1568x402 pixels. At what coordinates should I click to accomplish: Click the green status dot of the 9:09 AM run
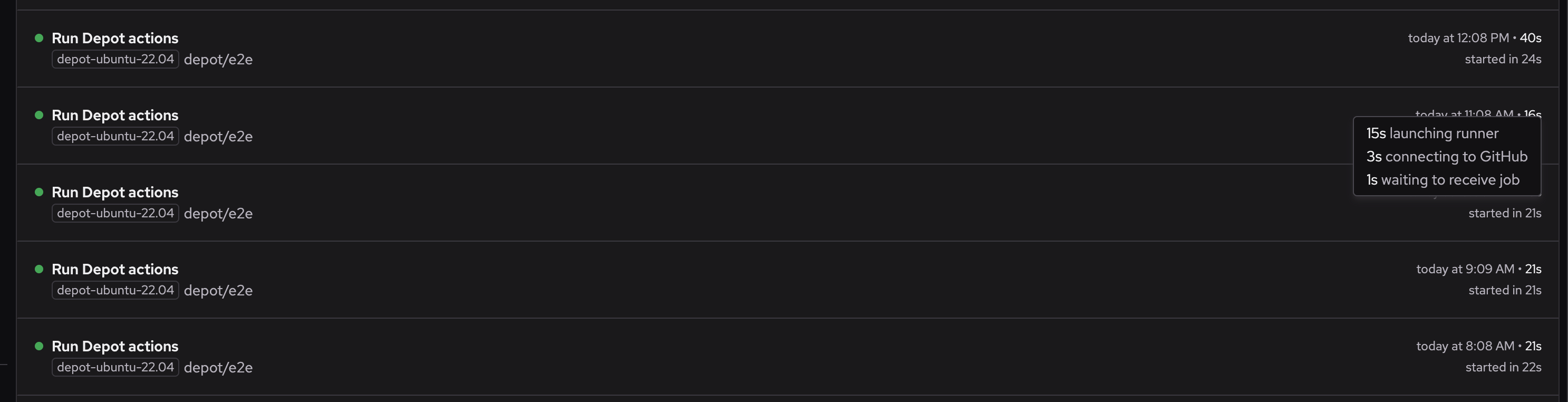(x=39, y=269)
